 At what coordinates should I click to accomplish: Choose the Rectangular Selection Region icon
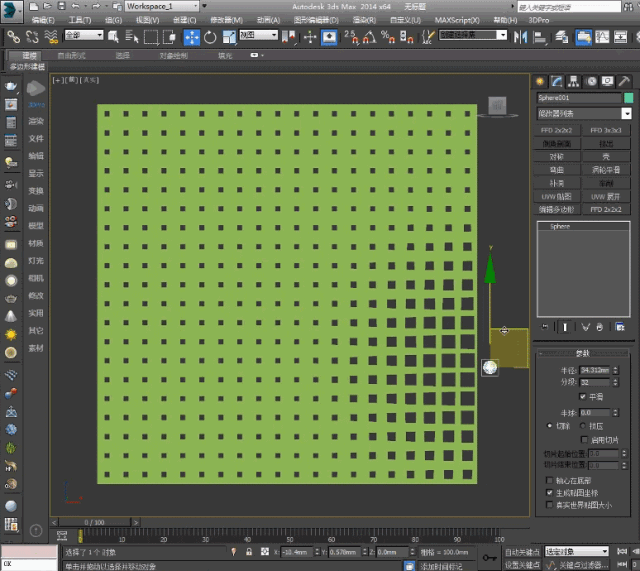151,37
